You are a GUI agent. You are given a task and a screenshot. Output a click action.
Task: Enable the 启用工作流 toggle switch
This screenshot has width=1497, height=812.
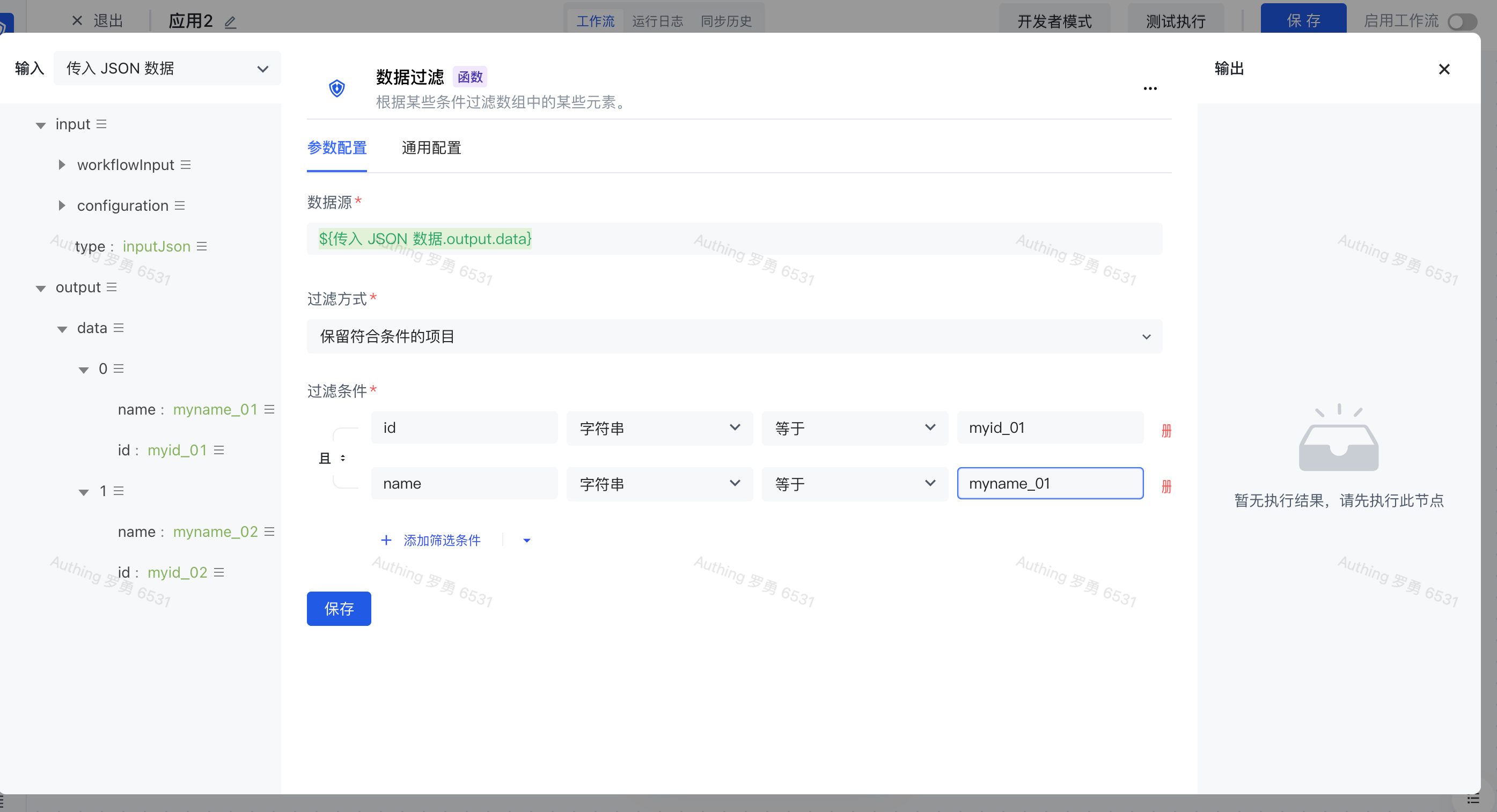coord(1462,22)
